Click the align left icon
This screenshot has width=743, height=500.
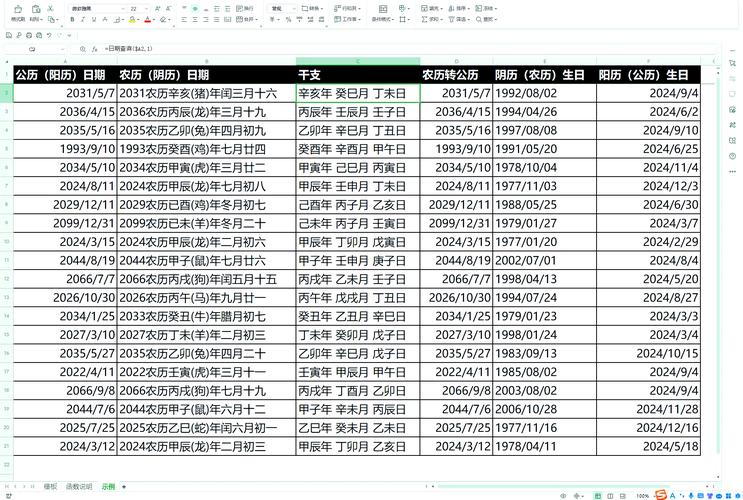pos(184,19)
